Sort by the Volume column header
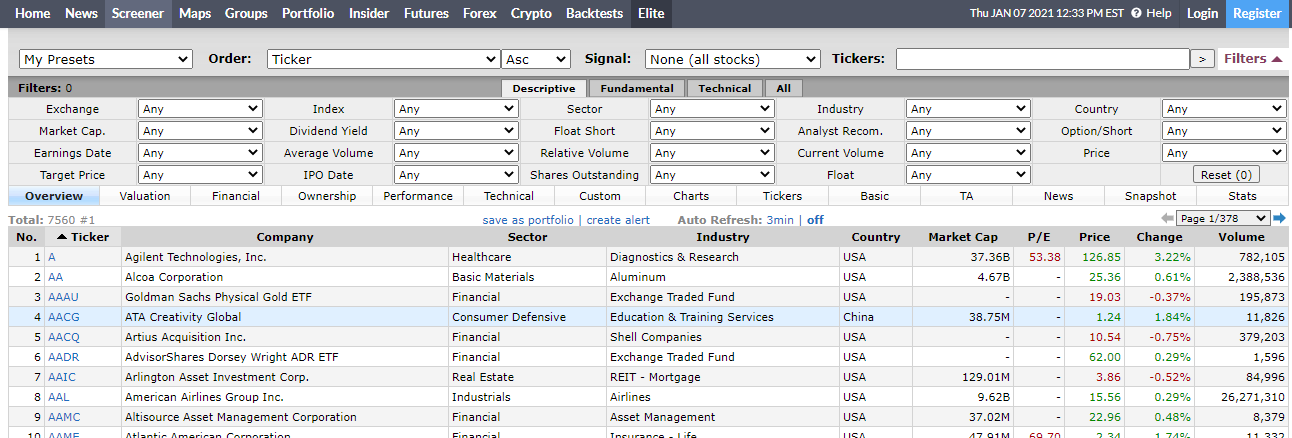Viewport: 1292px width, 438px height. pos(1241,237)
